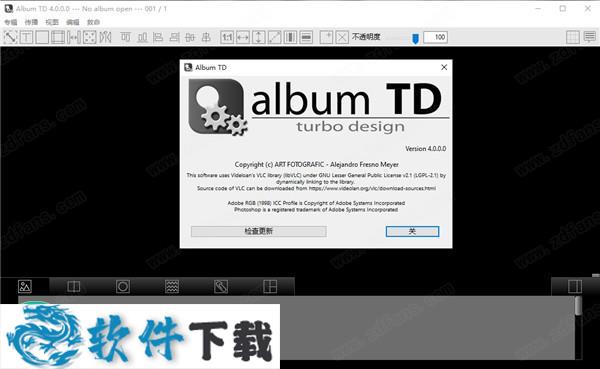Click the notes panel icon at toolbar right

(590, 37)
